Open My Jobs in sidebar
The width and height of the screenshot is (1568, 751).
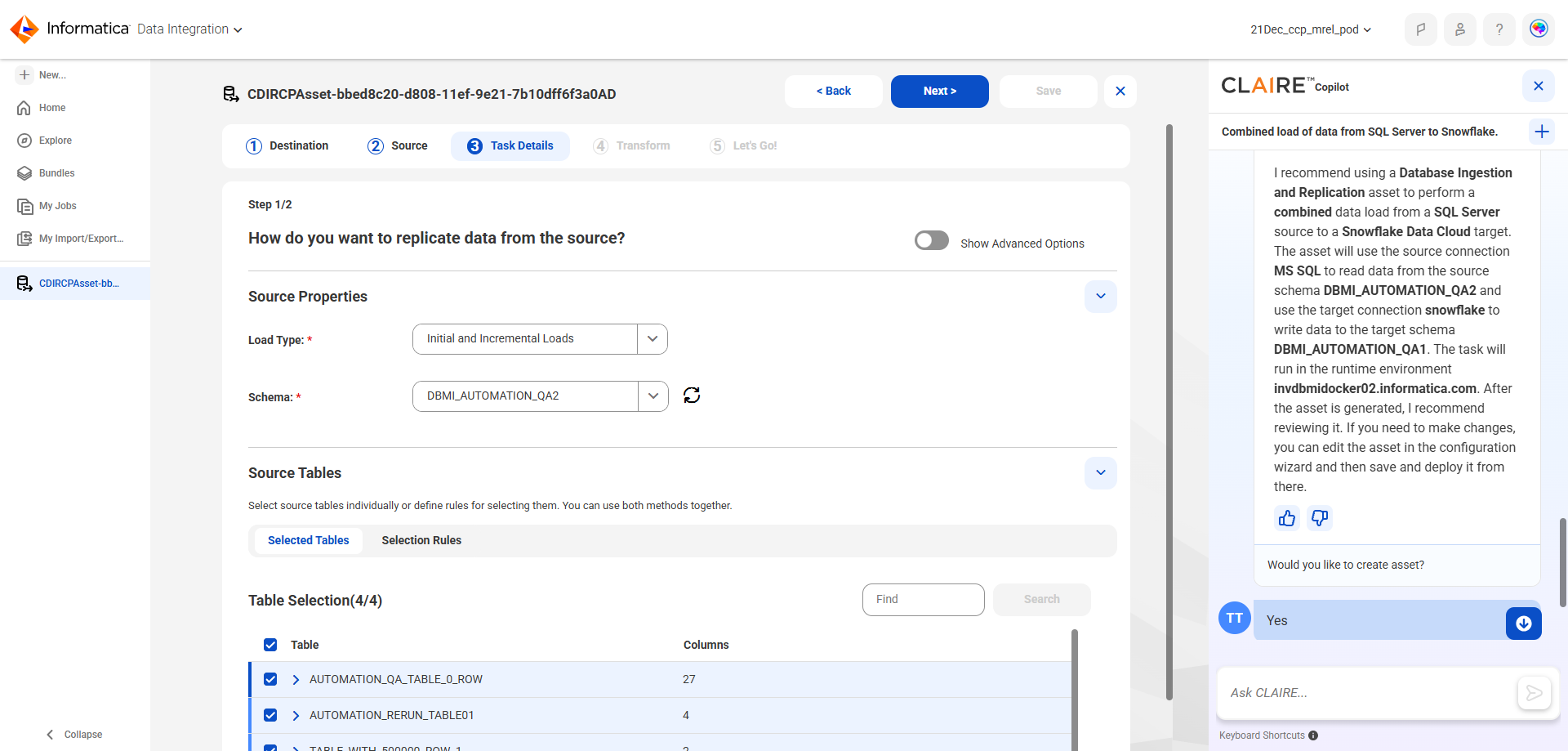(x=57, y=206)
